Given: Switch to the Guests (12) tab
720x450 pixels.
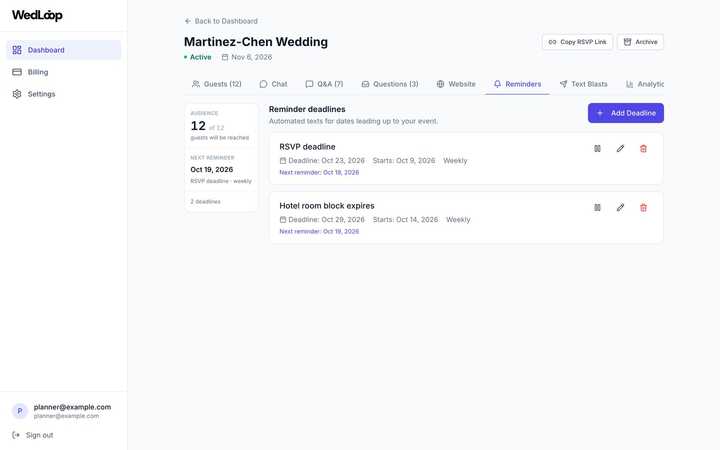Looking at the screenshot, I should [x=217, y=84].
